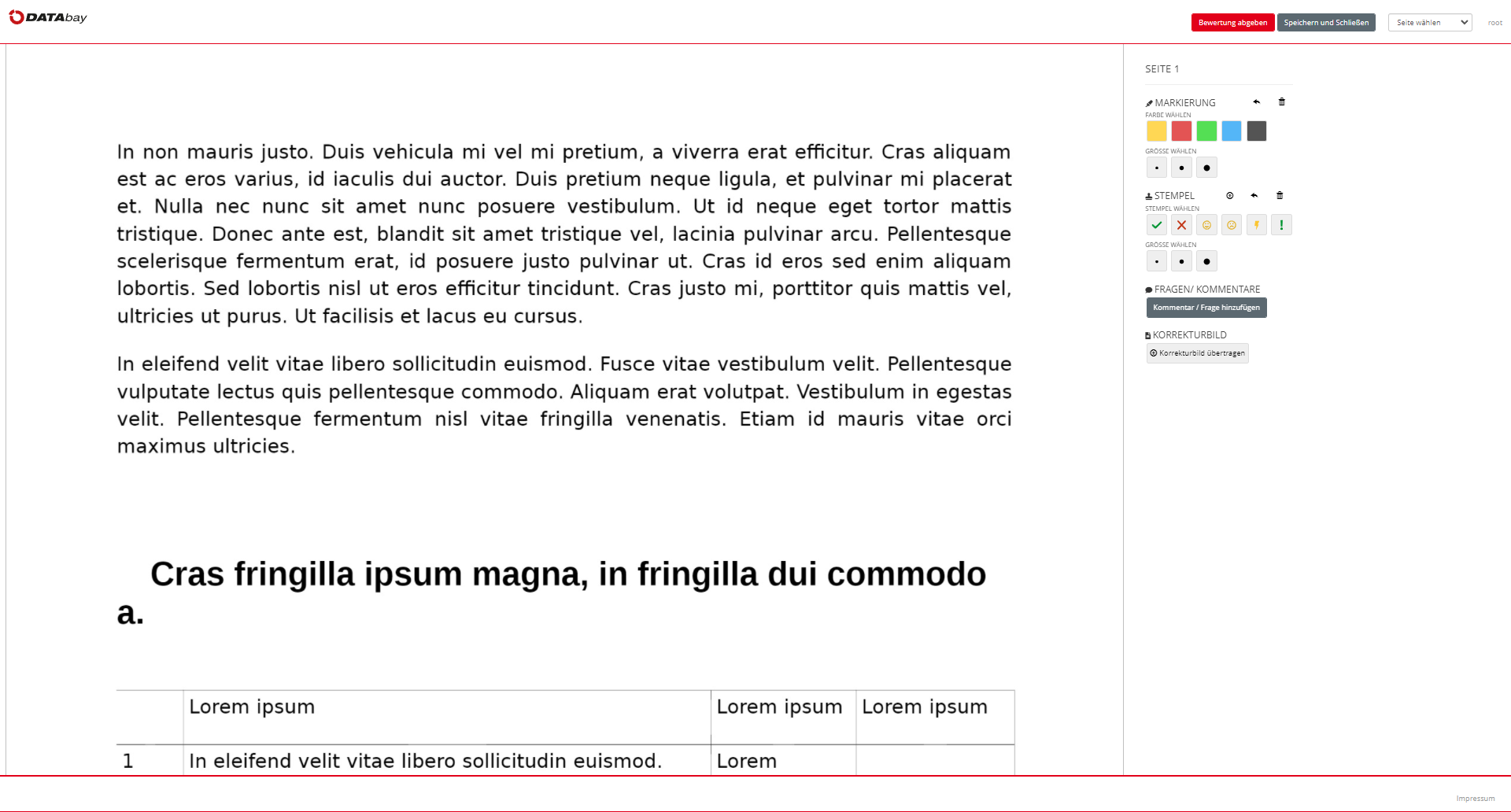The width and height of the screenshot is (1511, 812).
Task: Select the red X stamp
Action: tap(1181, 225)
